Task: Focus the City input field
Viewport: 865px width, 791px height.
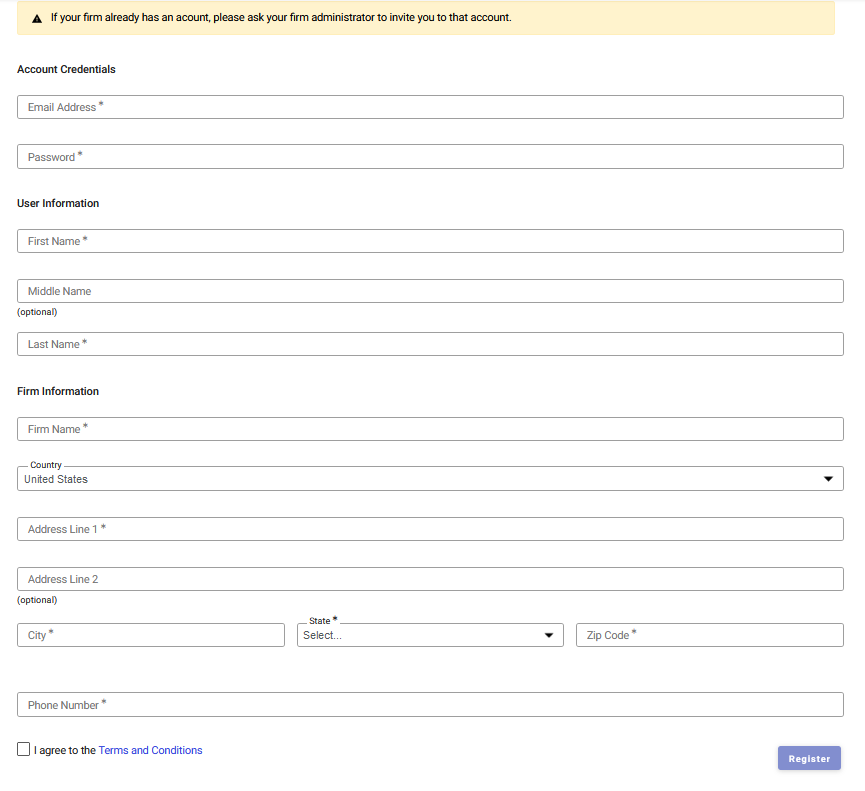Action: (x=151, y=635)
